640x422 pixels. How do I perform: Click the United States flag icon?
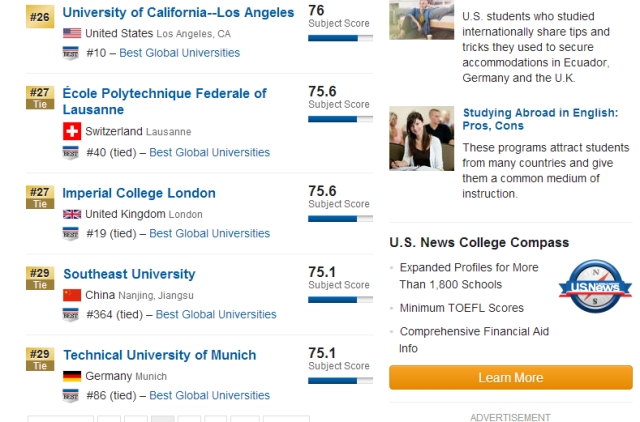pyautogui.click(x=72, y=33)
